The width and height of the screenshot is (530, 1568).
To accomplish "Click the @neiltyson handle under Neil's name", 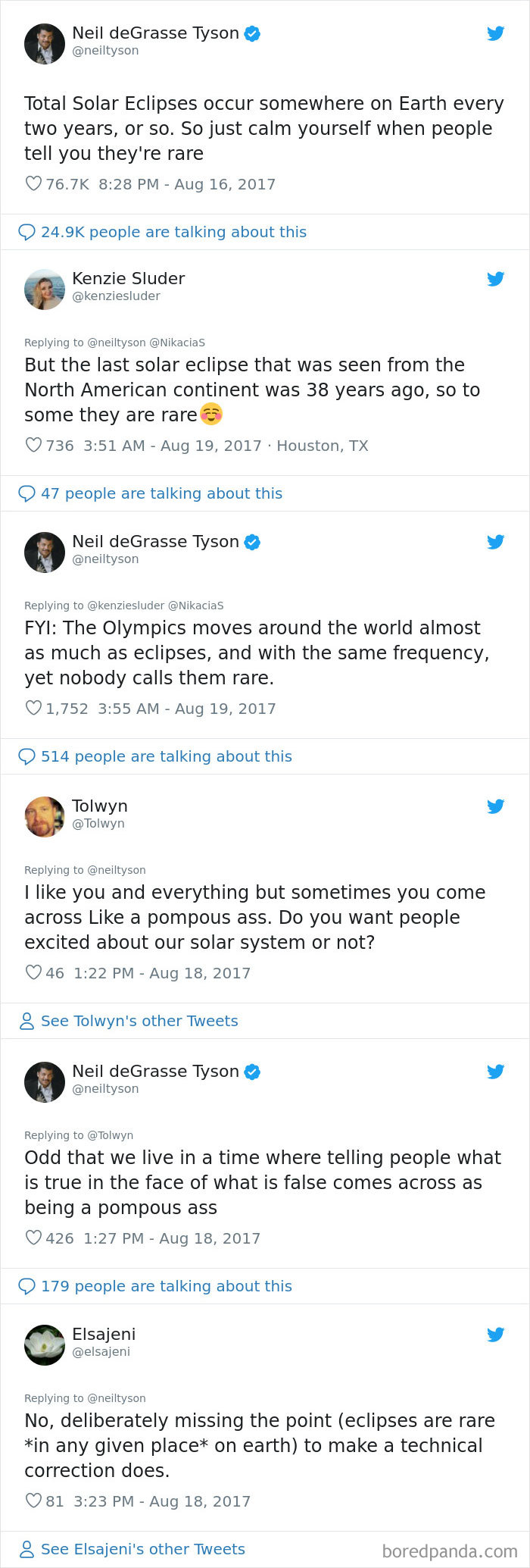I will (104, 51).
